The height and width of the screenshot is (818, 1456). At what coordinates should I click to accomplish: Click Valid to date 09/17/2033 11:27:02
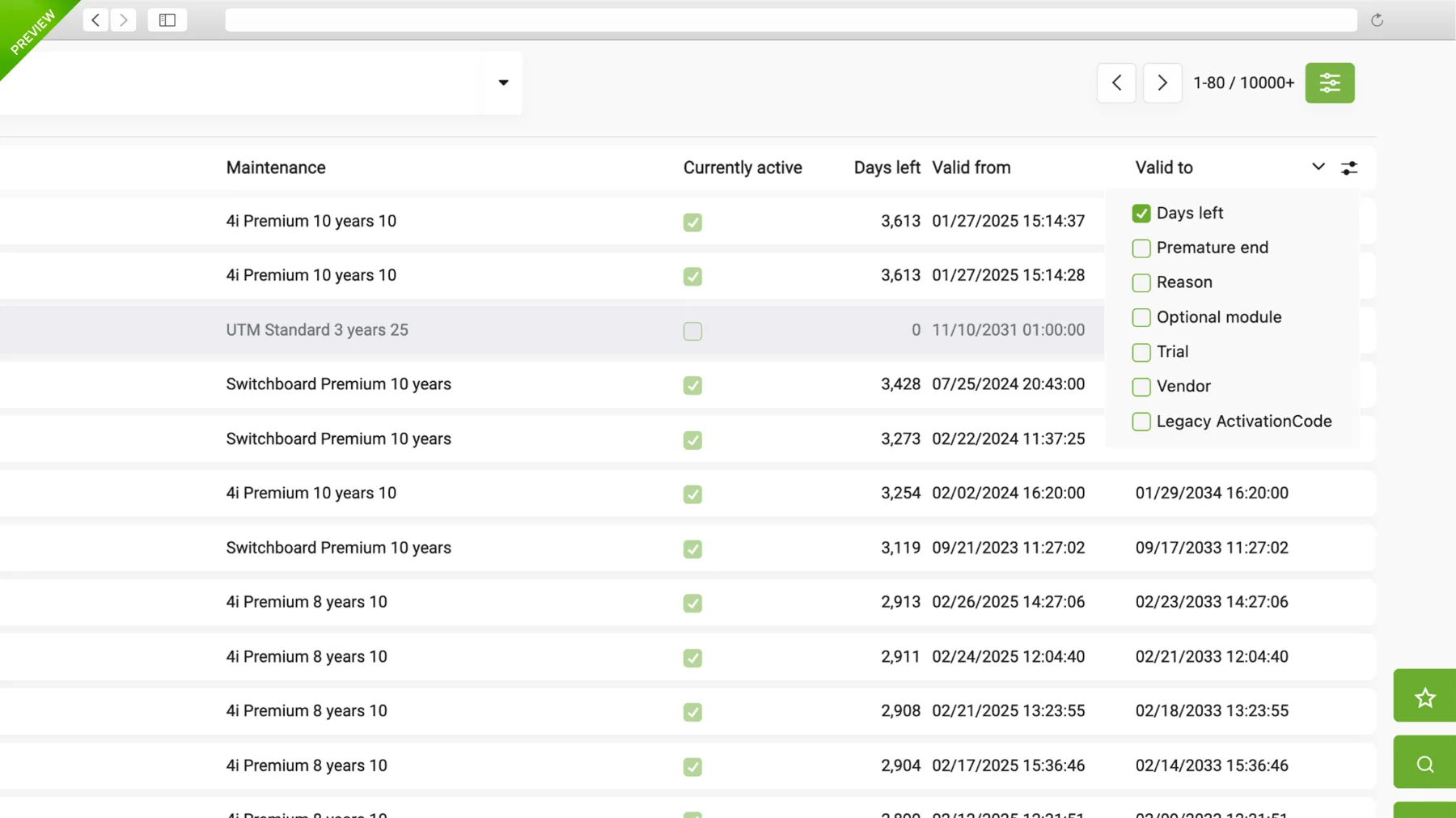pyautogui.click(x=1212, y=548)
